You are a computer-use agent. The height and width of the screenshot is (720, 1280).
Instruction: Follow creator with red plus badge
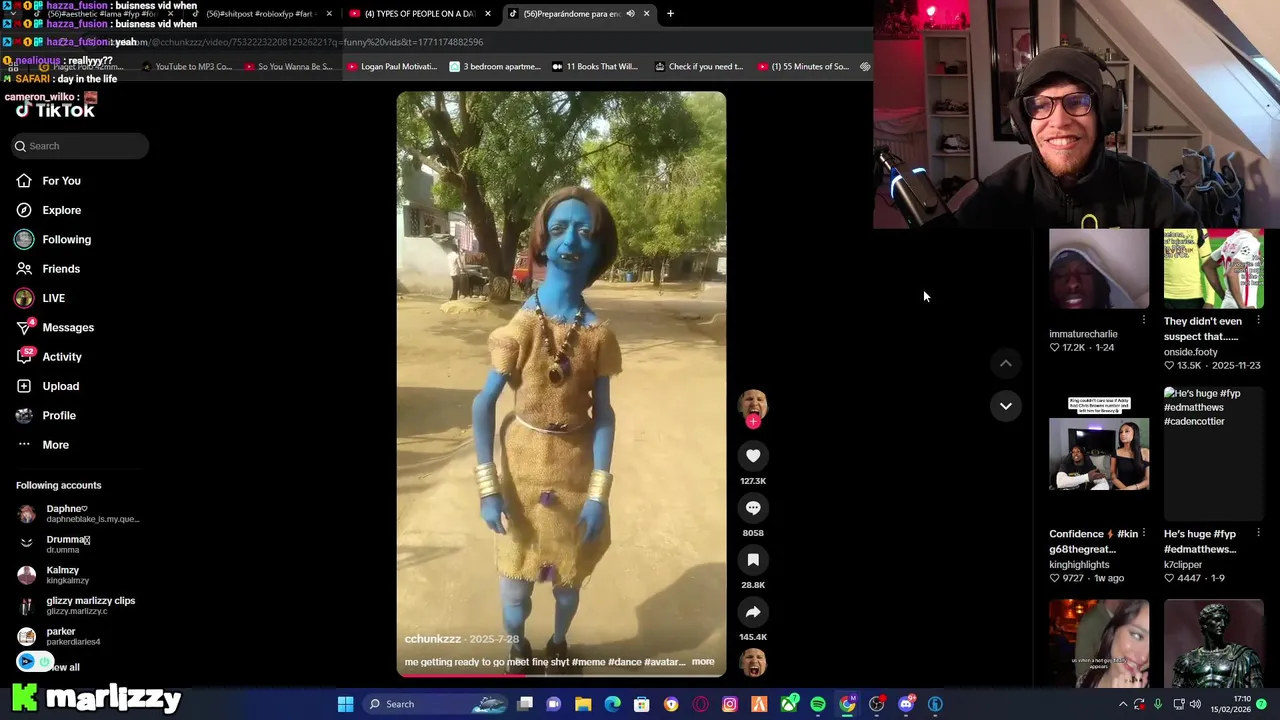tap(753, 421)
